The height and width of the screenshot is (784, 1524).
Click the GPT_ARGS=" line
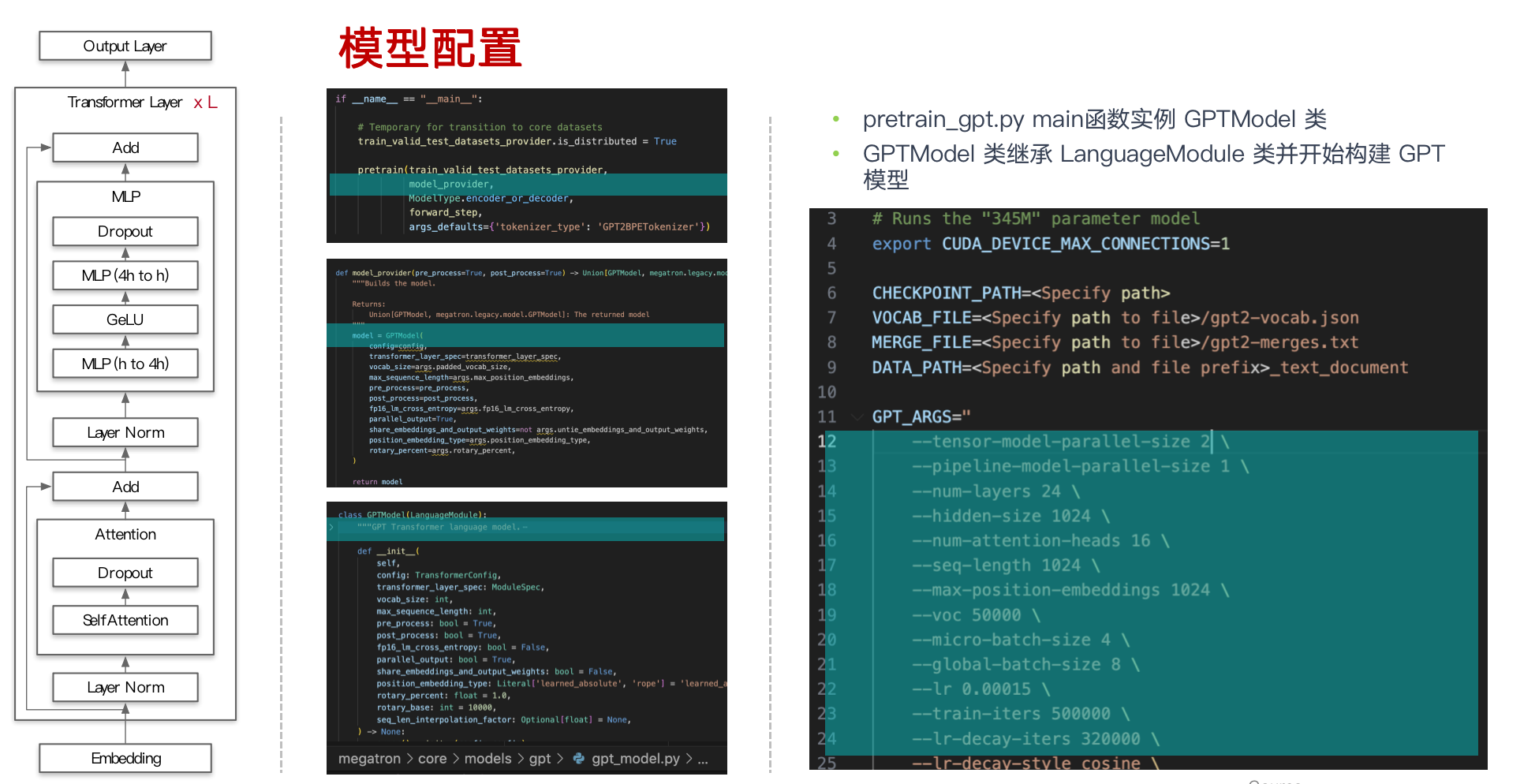pos(921,416)
